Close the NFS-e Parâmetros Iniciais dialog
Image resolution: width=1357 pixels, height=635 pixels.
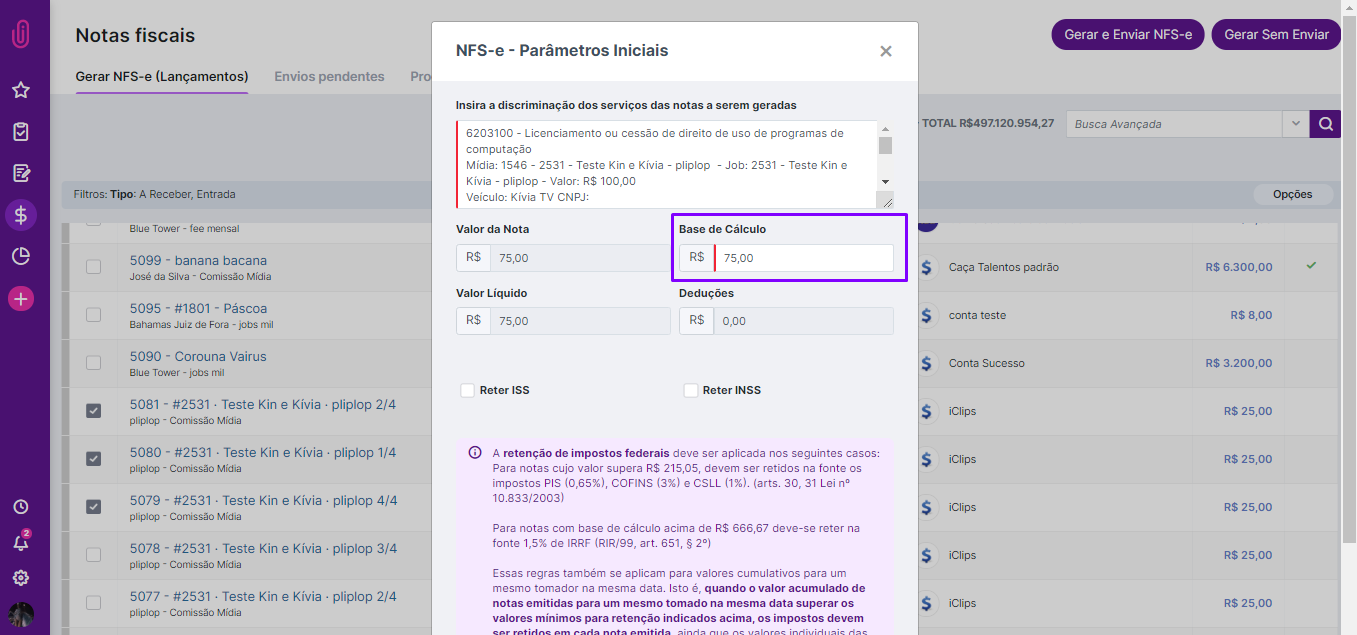(885, 51)
